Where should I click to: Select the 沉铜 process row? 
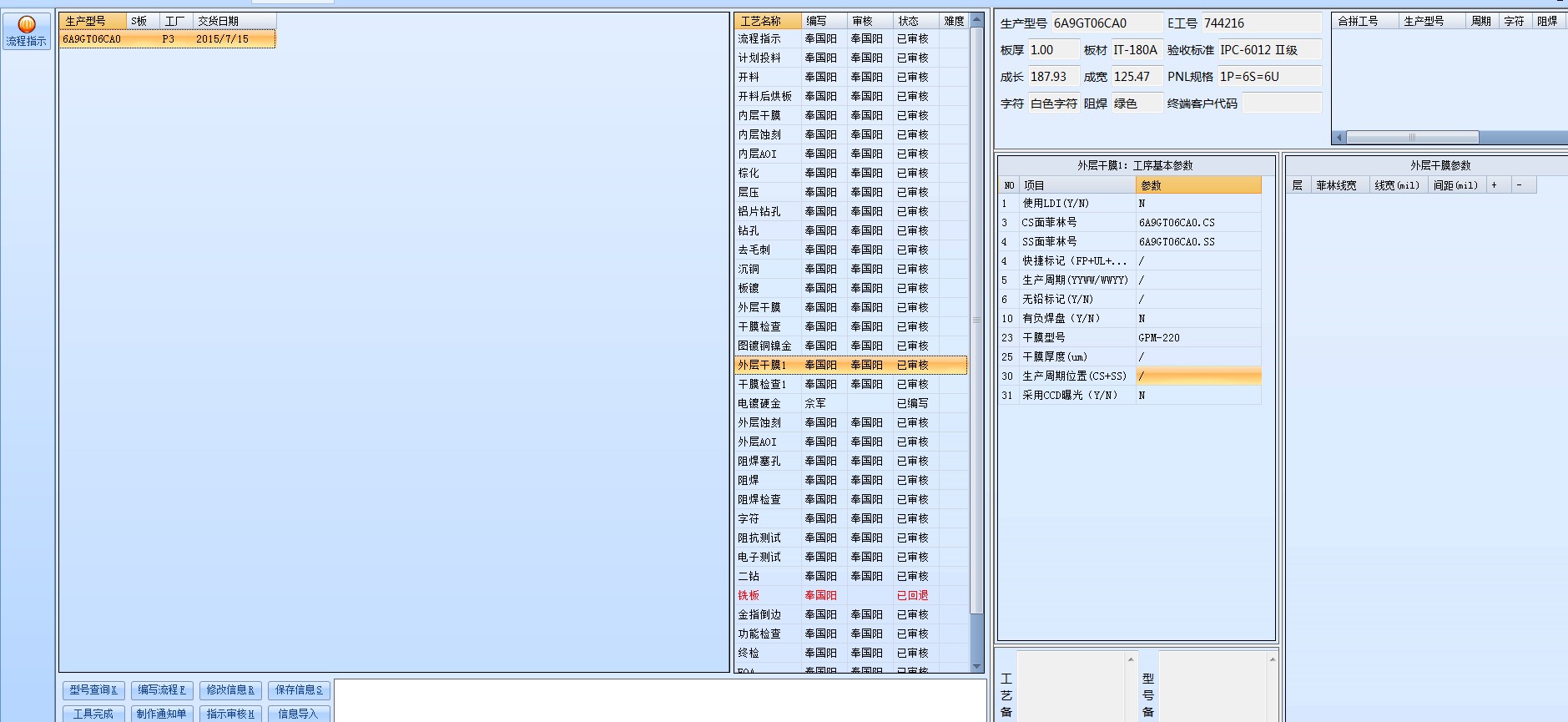(x=851, y=270)
